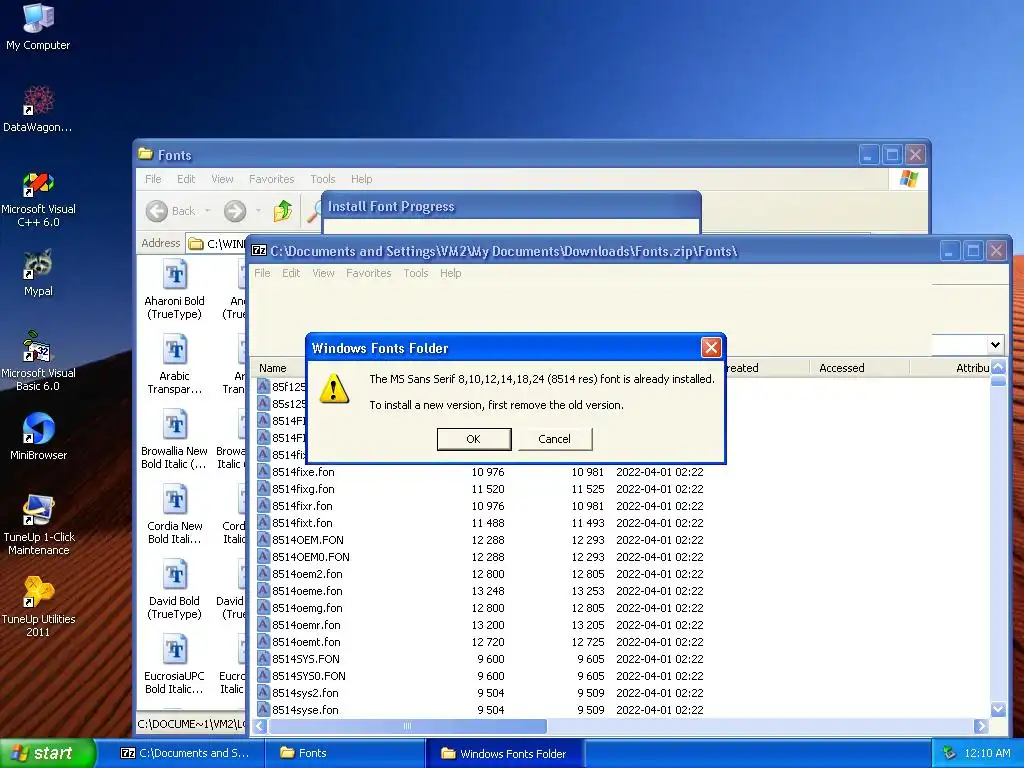
Task: Select 8514sys2.fon file row
Action: click(x=481, y=692)
